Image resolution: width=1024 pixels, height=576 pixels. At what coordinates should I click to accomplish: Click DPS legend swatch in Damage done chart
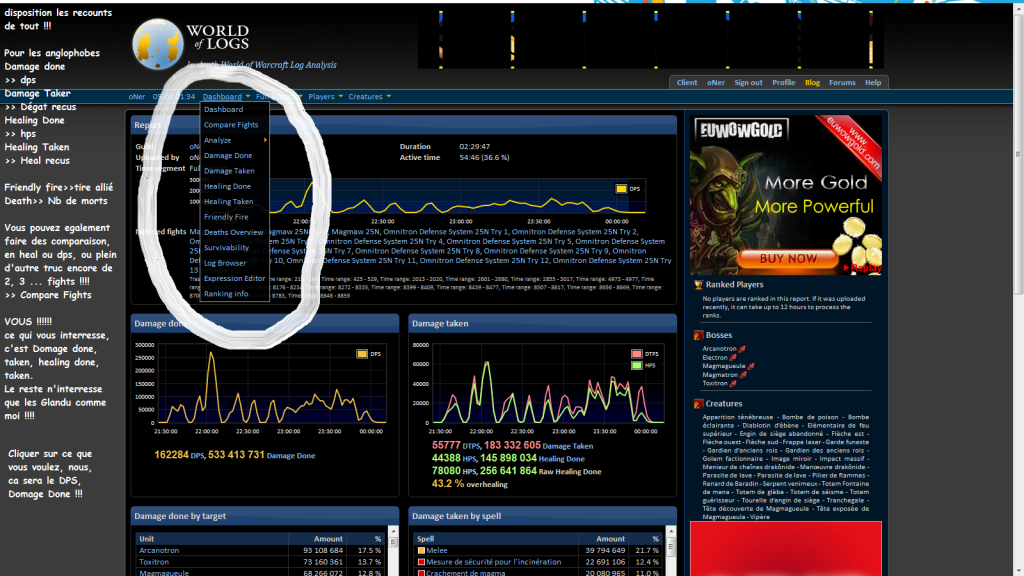pos(362,354)
